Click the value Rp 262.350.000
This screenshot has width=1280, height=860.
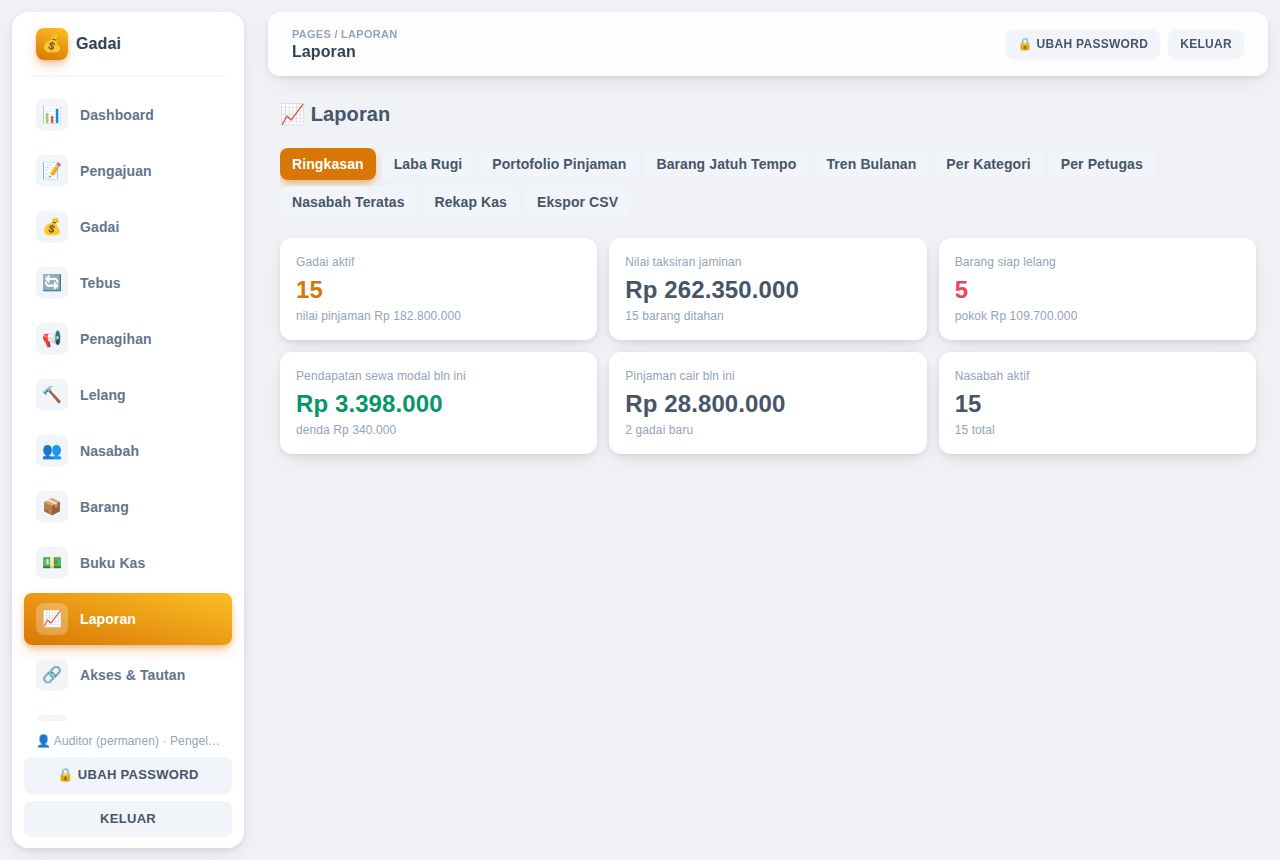point(712,290)
